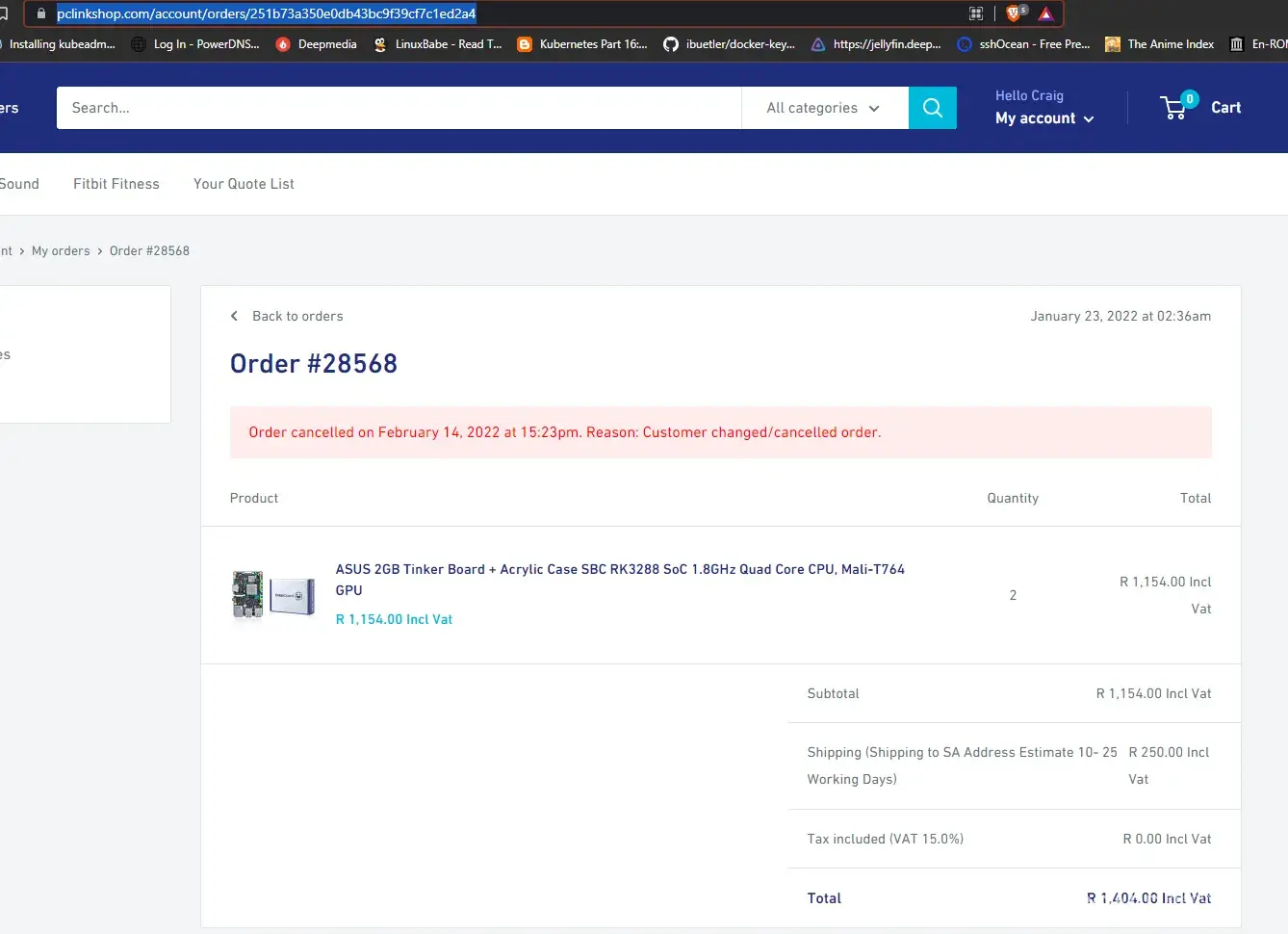Click the order date 'January 23, 2022 at 02:36am'
The height and width of the screenshot is (934, 1288).
(1121, 316)
